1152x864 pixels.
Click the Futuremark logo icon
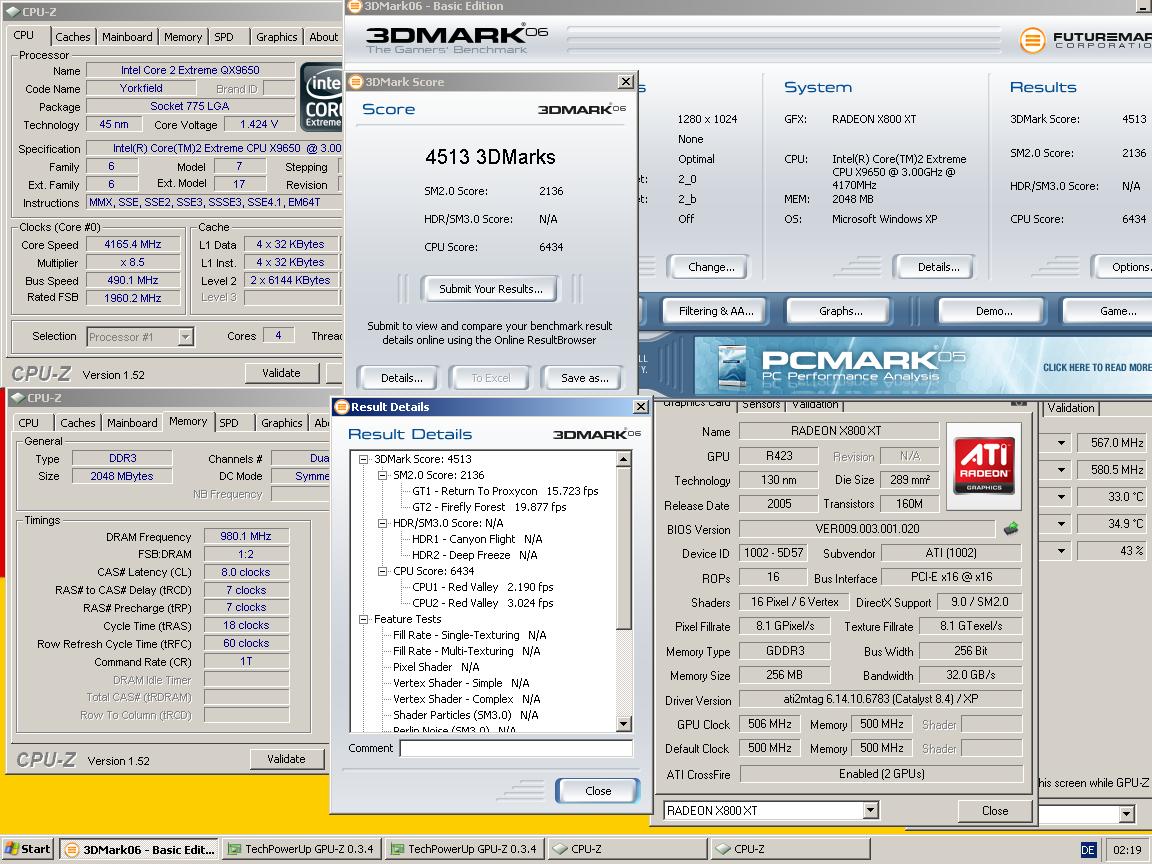1032,40
